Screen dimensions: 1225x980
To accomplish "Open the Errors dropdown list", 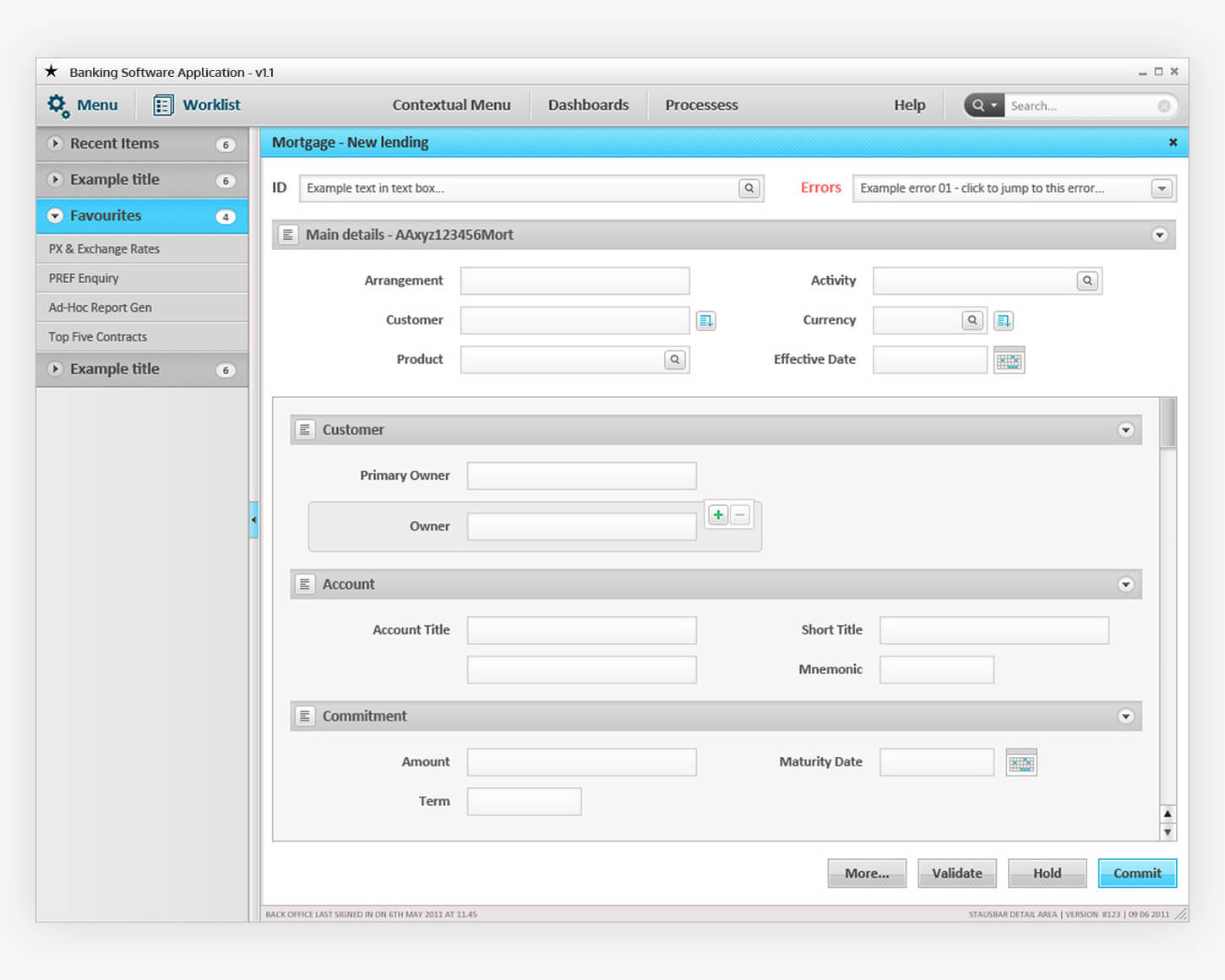I will [1162, 188].
